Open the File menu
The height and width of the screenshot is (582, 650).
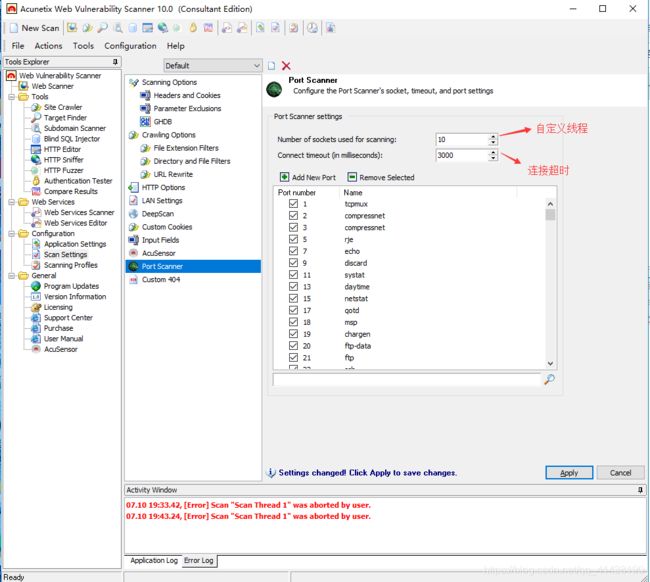[18, 46]
